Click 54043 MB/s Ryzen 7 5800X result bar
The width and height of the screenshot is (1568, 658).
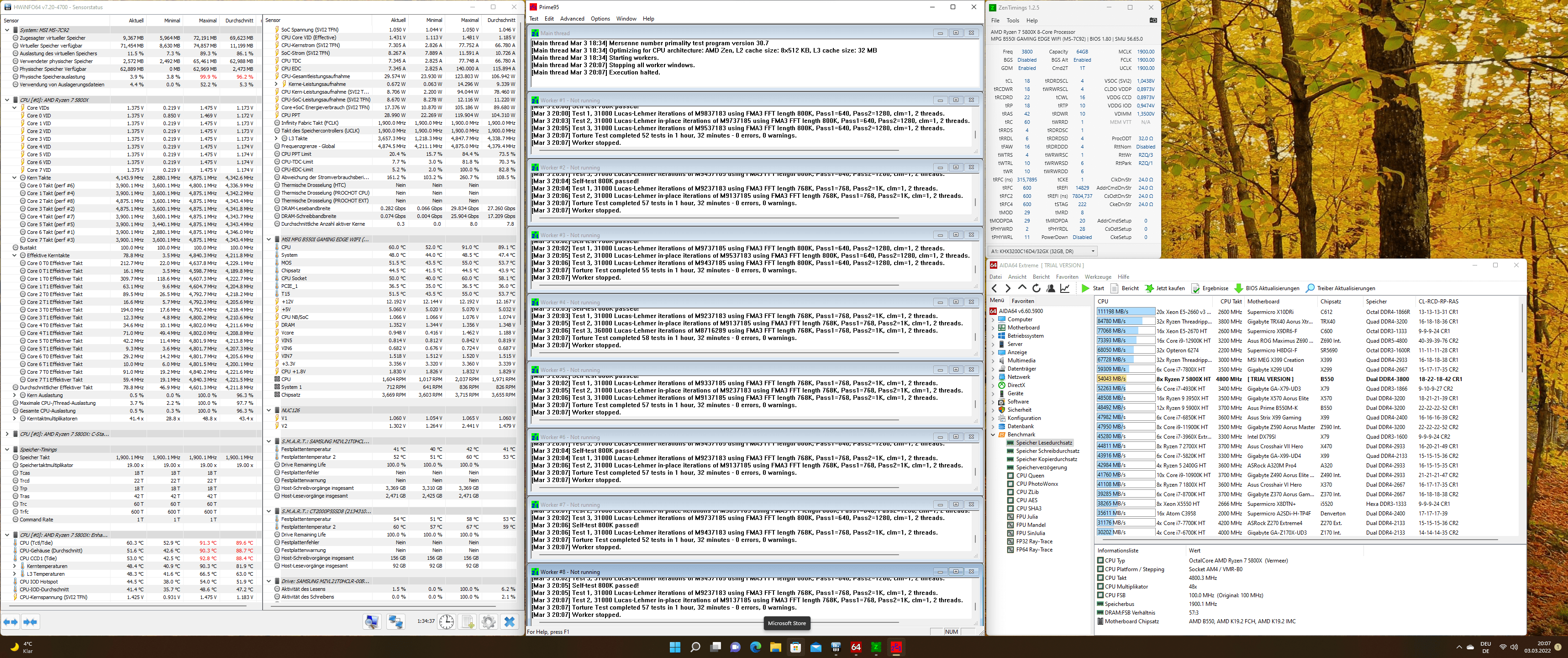(x=1126, y=379)
